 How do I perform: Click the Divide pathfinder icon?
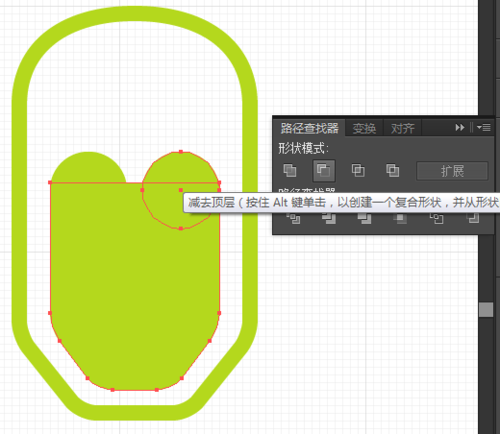click(293, 219)
